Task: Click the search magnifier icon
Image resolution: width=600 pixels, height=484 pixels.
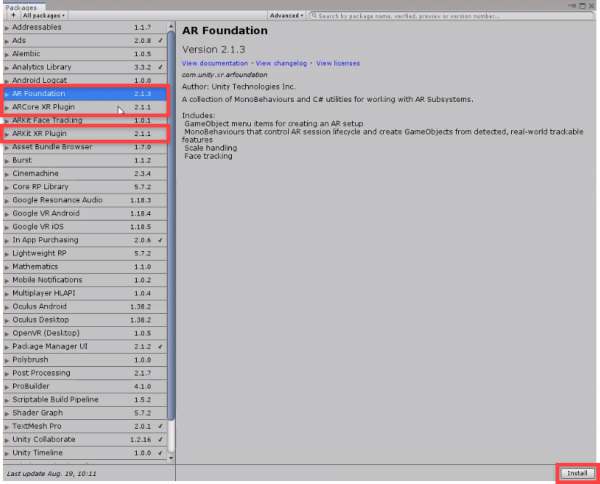Action: coord(314,16)
